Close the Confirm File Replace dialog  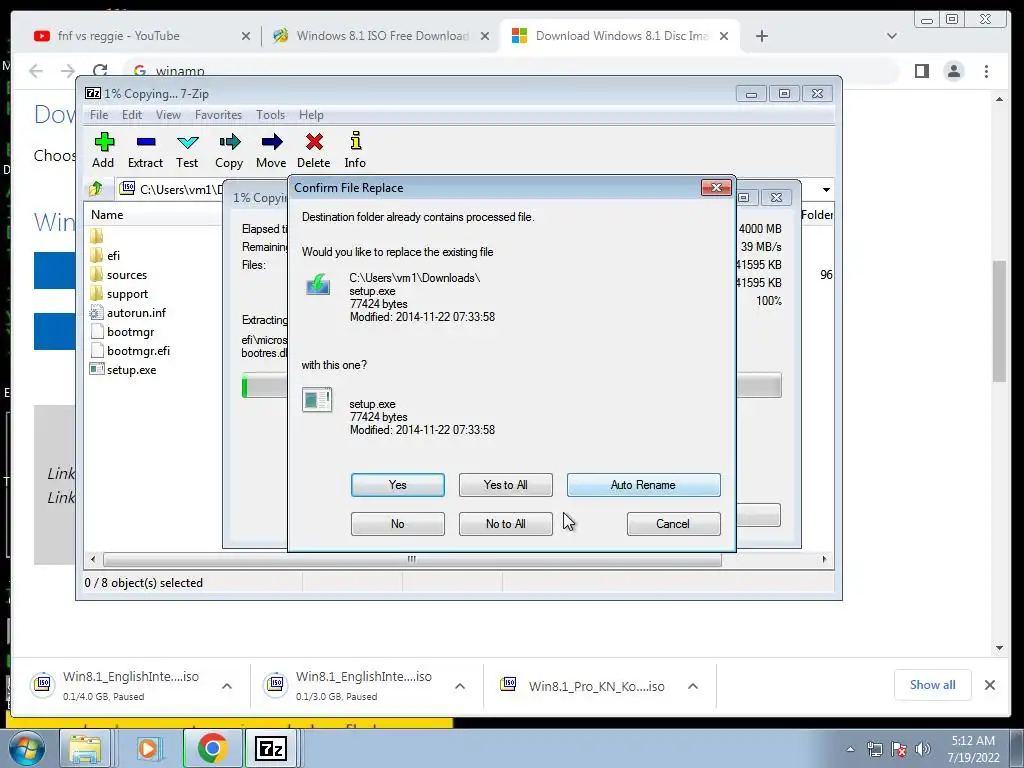click(716, 188)
